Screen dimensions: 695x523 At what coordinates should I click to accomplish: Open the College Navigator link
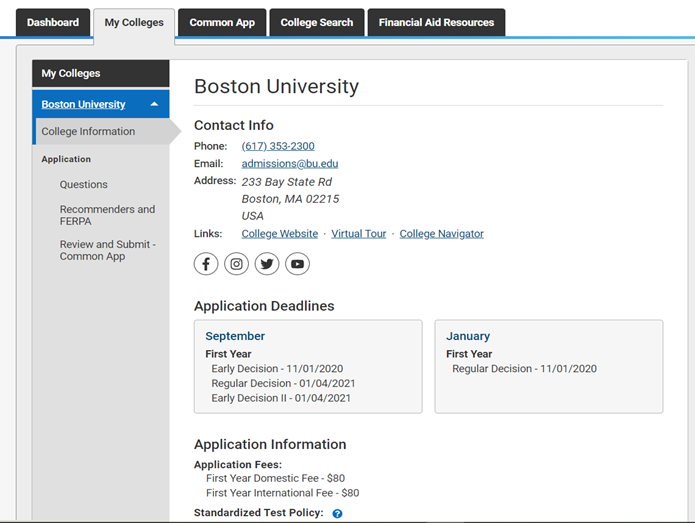click(x=441, y=234)
